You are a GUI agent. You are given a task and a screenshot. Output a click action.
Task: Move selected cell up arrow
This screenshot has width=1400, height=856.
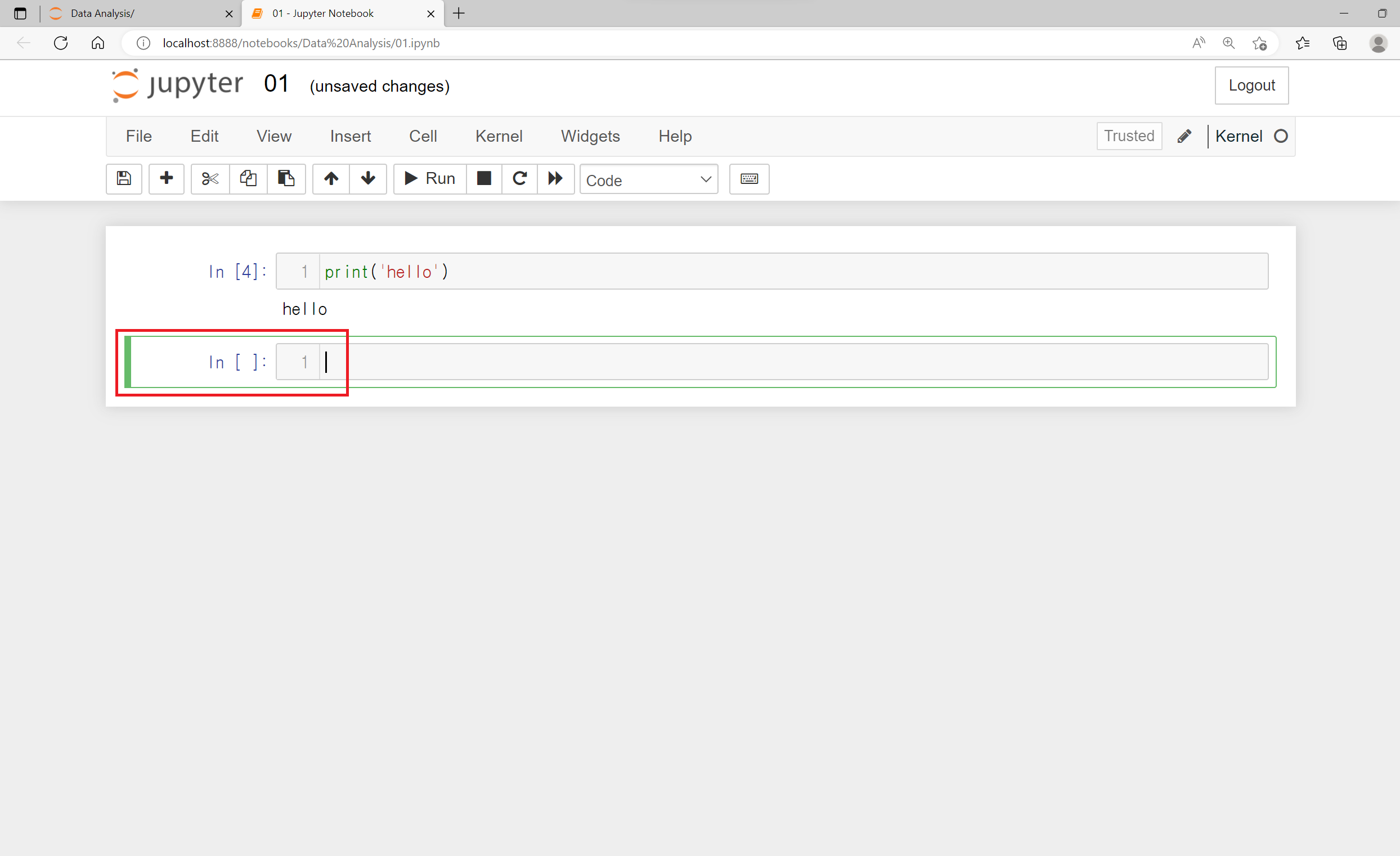click(331, 178)
